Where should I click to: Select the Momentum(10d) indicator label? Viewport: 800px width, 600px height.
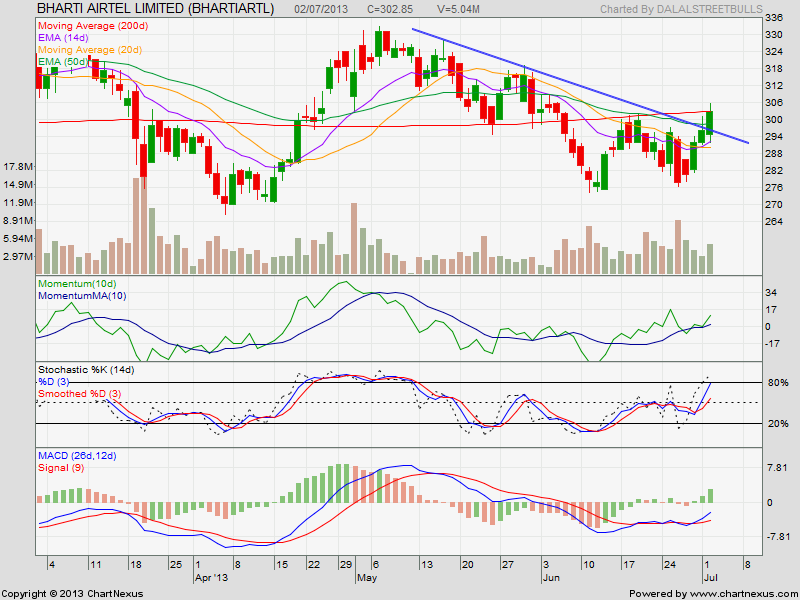coord(77,284)
